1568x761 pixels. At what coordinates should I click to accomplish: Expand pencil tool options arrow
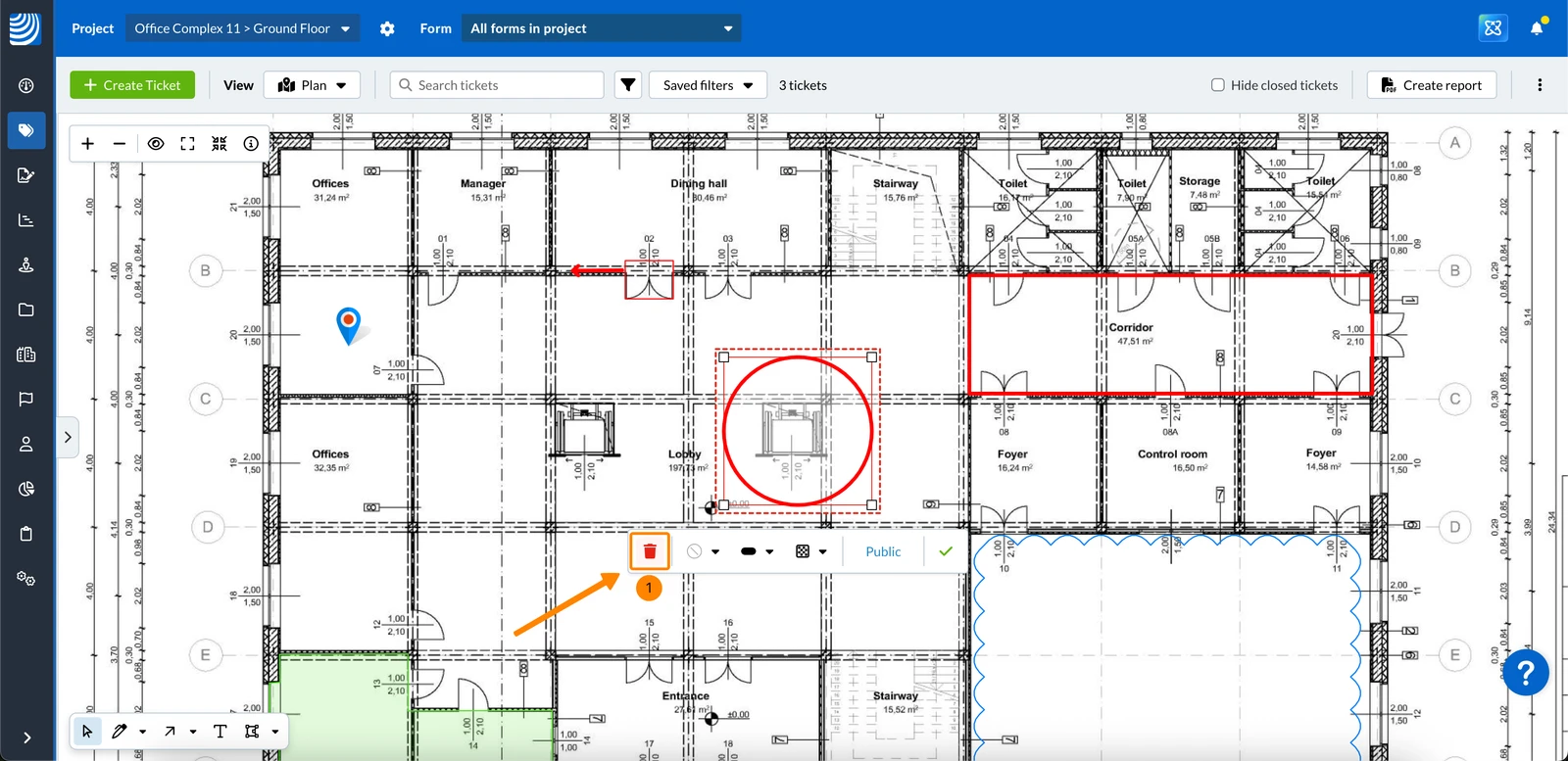pyautogui.click(x=143, y=732)
